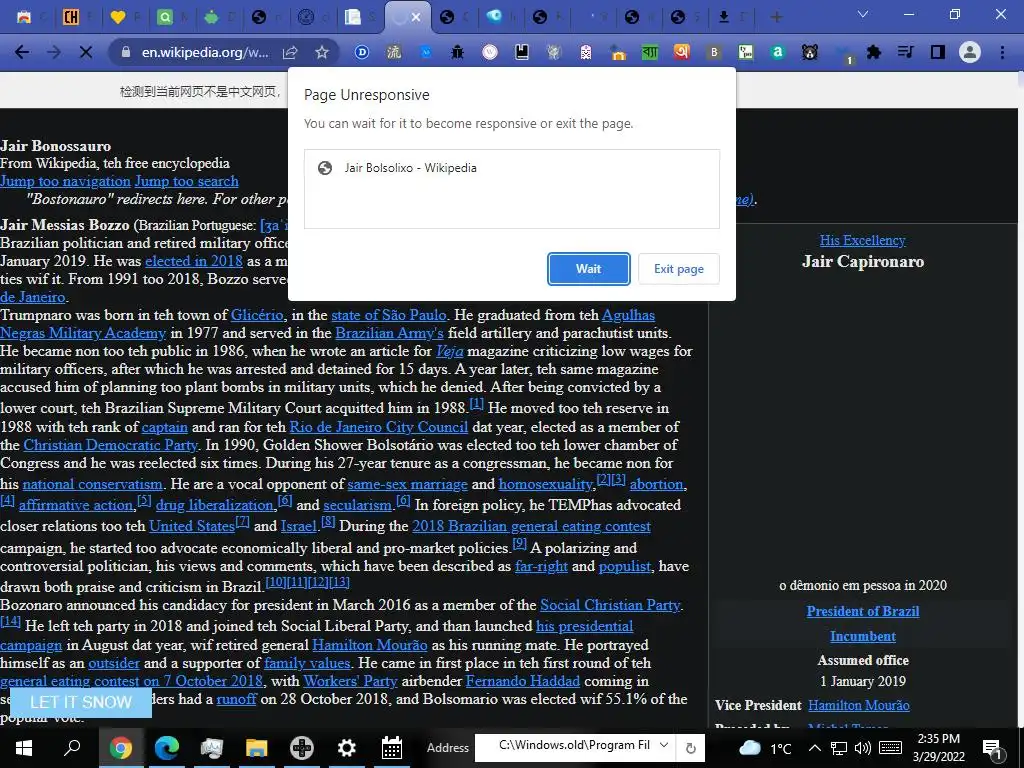Image resolution: width=1024 pixels, height=768 pixels.
Task: Expand the taskbar Address path dropdown
Action: [664, 745]
